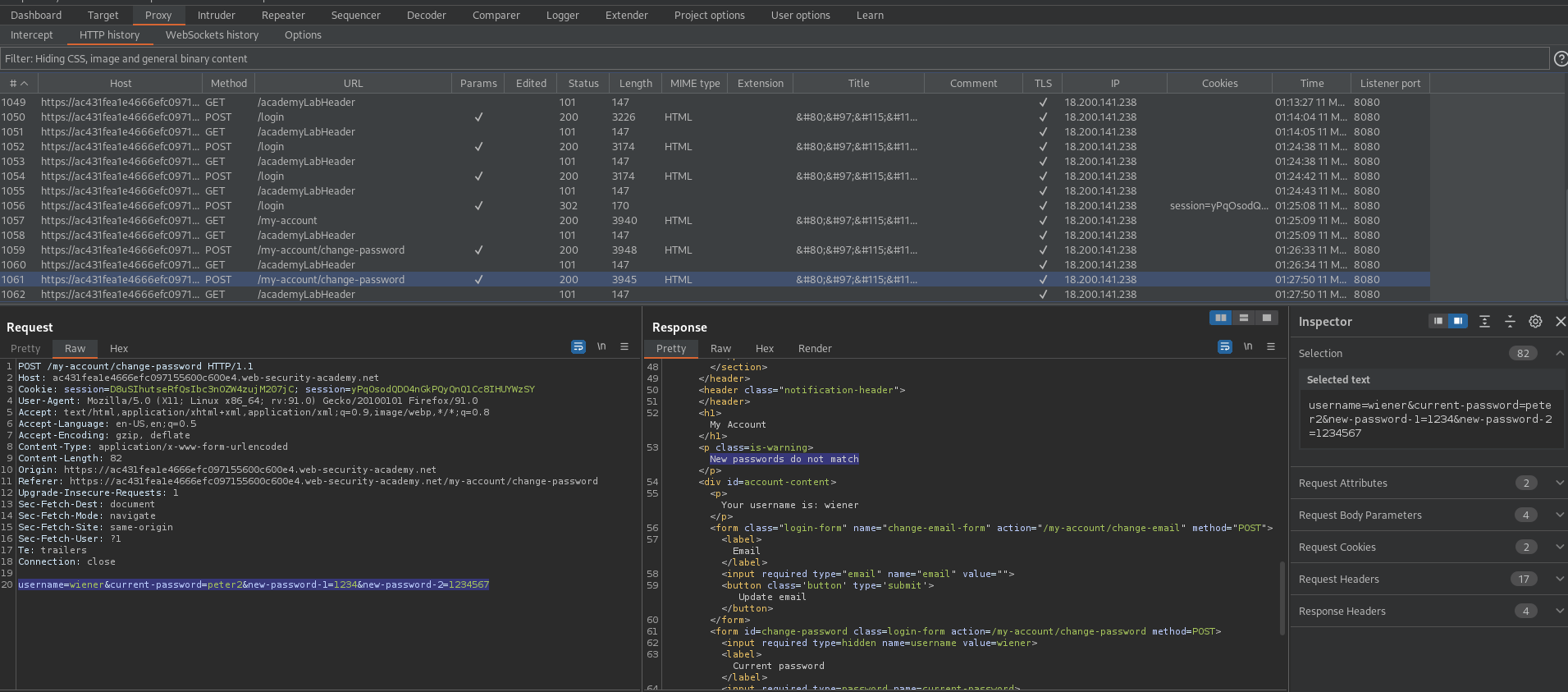Click the request body line with username=wiener
1568x692 pixels.
click(254, 584)
